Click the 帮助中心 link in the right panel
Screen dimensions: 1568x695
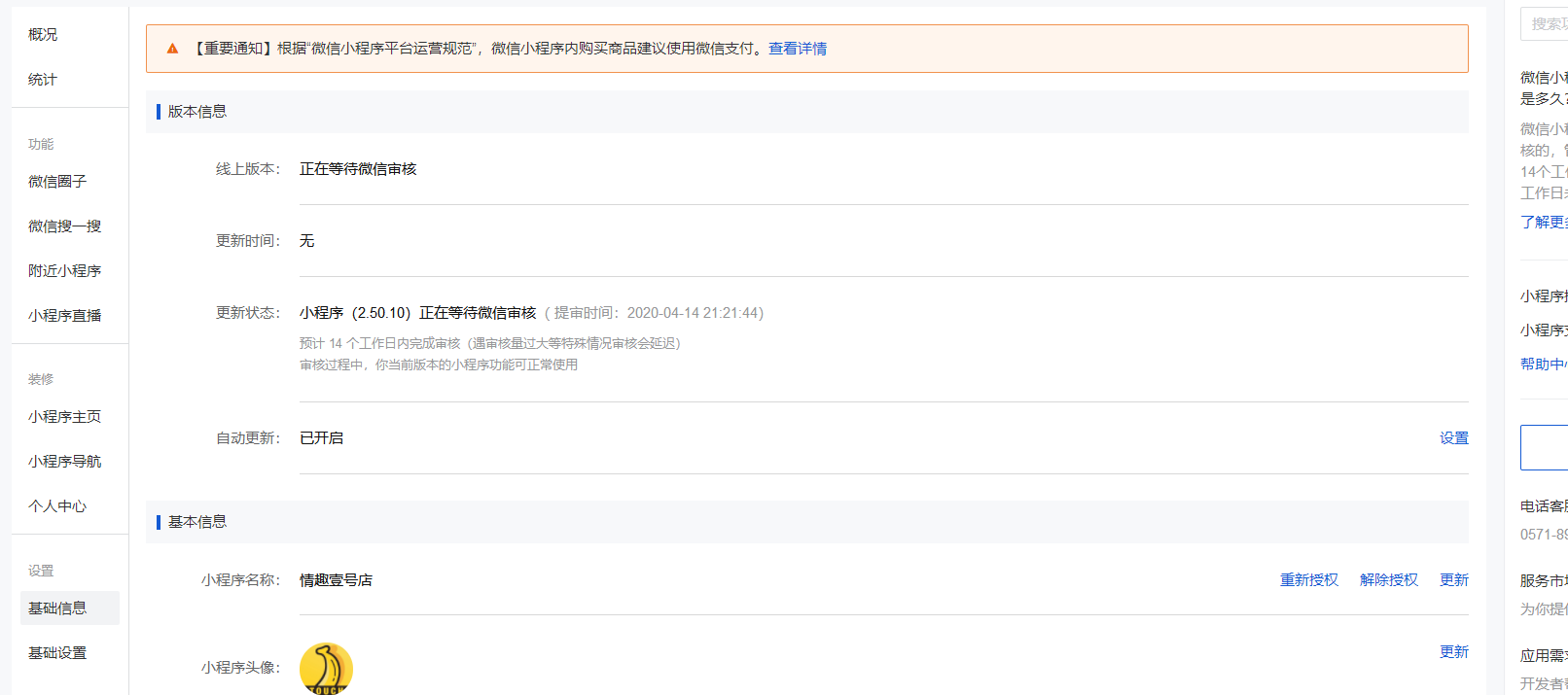[x=1544, y=365]
